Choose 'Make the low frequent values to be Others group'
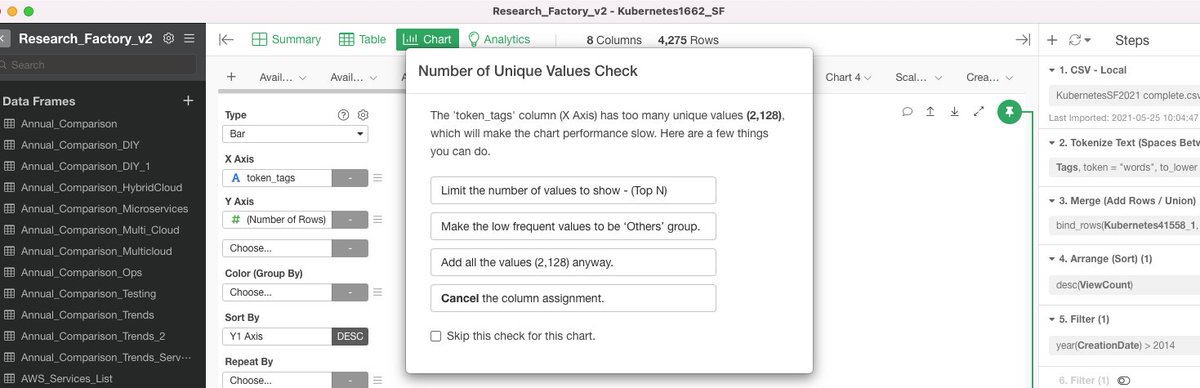Image resolution: width=1200 pixels, height=388 pixels. [x=573, y=226]
